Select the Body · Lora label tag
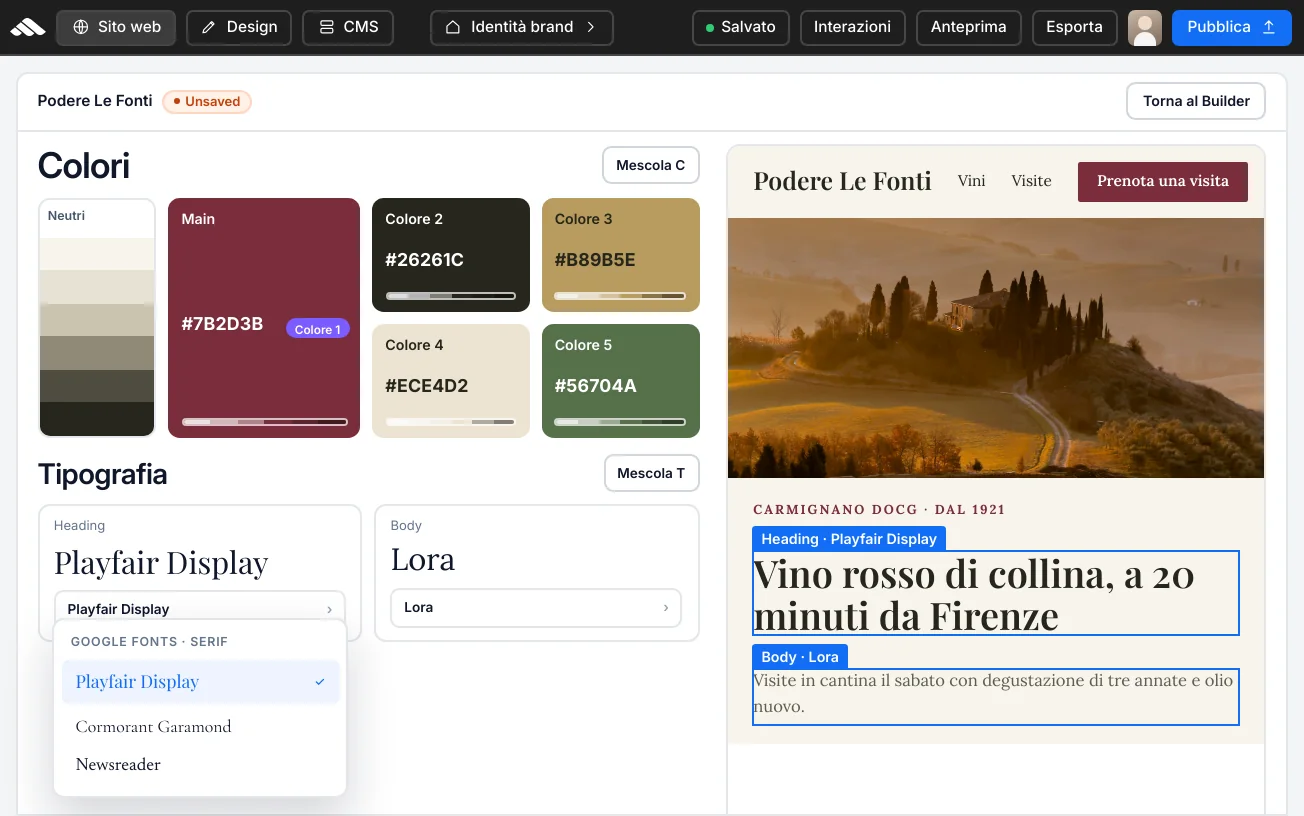The width and height of the screenshot is (1304, 816). (x=800, y=657)
